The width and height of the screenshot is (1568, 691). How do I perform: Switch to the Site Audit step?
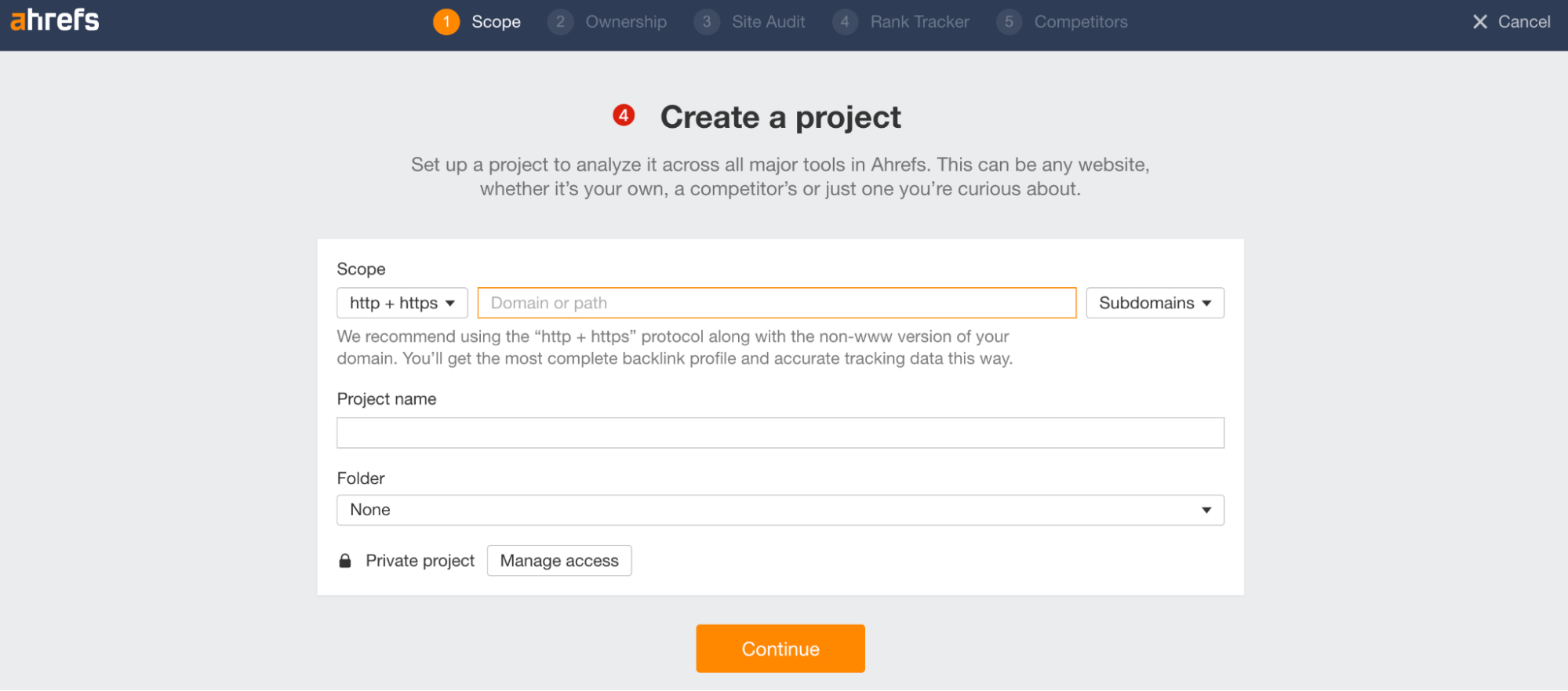coord(768,22)
